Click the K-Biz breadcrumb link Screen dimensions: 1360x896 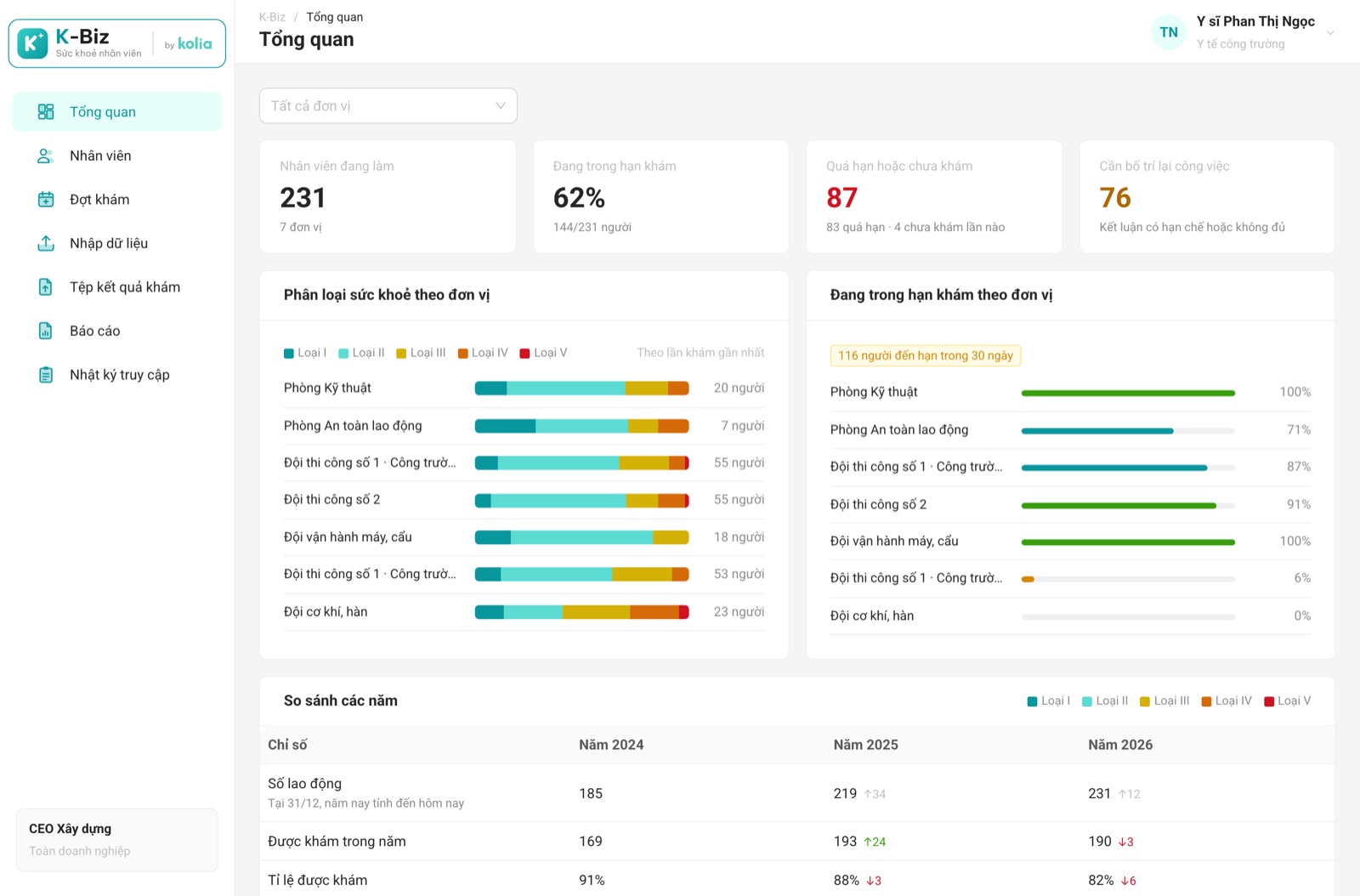[272, 17]
